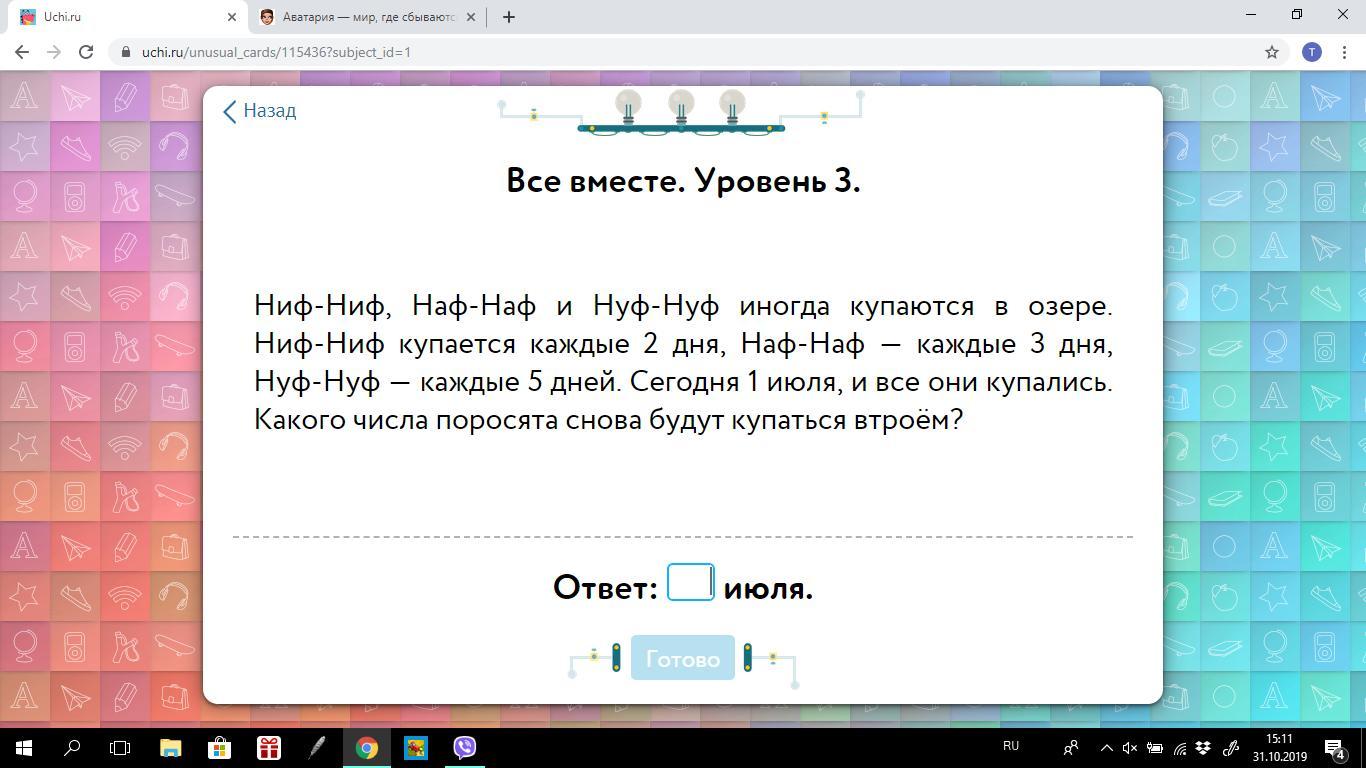1366x768 pixels.
Task: Open the clock showing 15:11
Action: [1279, 747]
